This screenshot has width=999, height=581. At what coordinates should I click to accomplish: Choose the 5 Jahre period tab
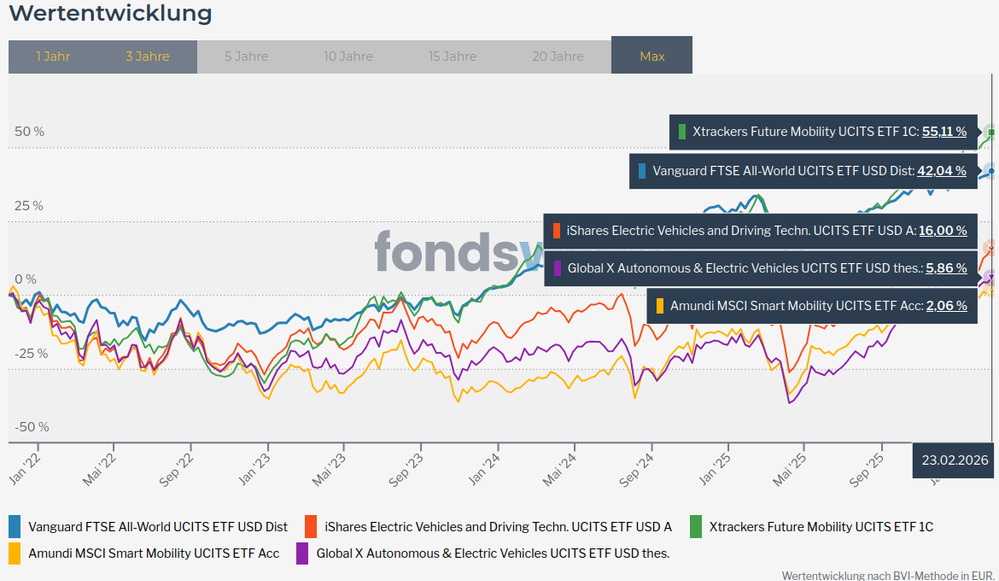tap(246, 57)
